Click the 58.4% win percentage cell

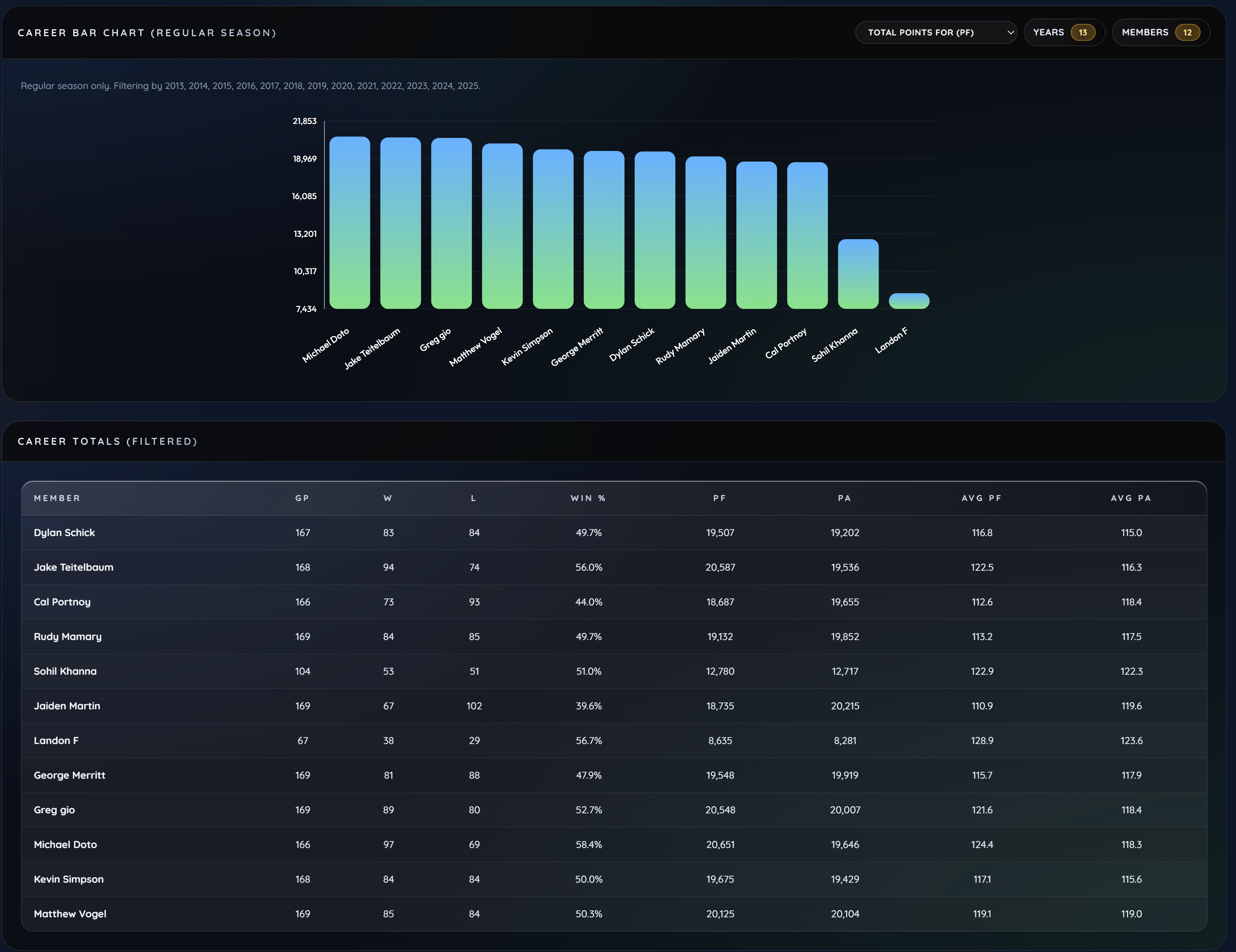(589, 845)
